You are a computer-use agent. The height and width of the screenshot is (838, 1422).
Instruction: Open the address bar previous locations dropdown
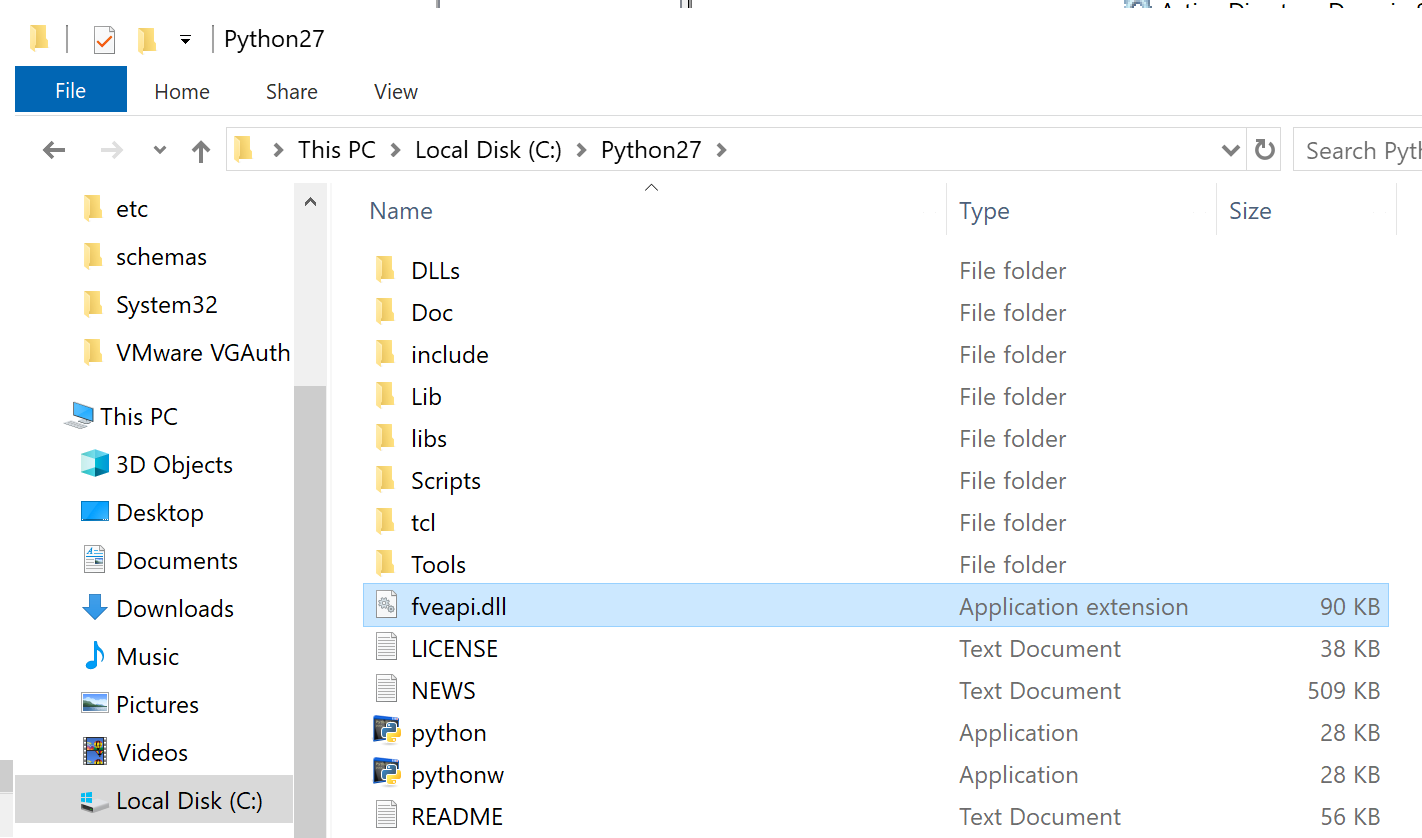pyautogui.click(x=1231, y=150)
